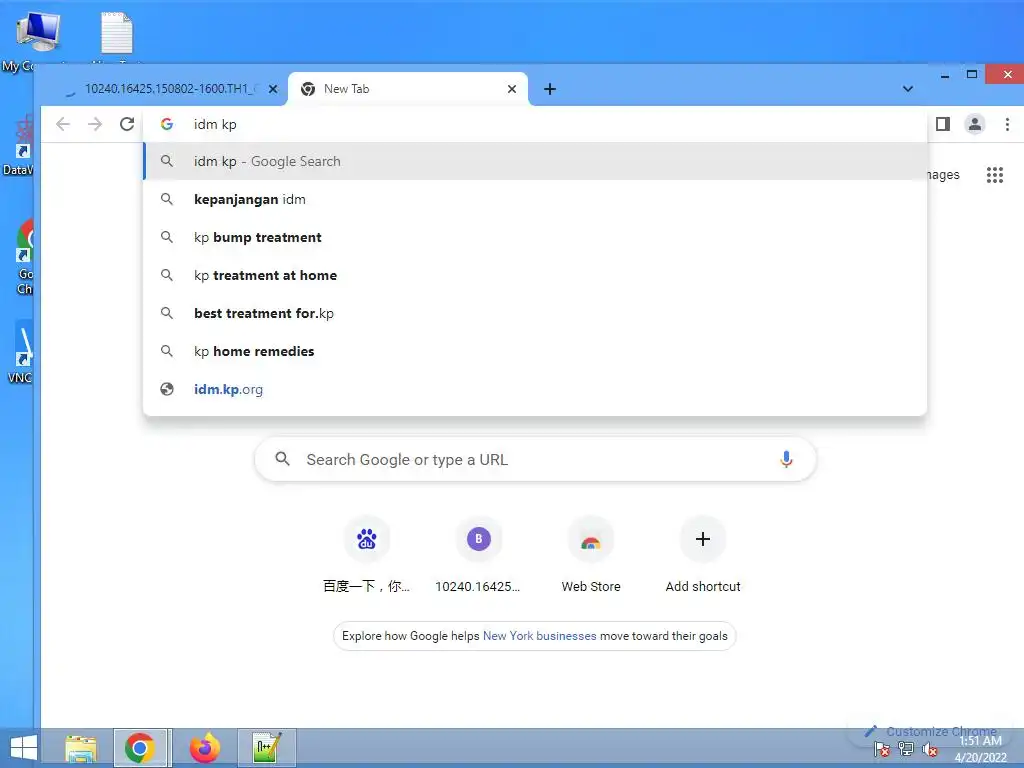Image resolution: width=1024 pixels, height=768 pixels.
Task: Go forward with the forward arrow
Action: (95, 124)
